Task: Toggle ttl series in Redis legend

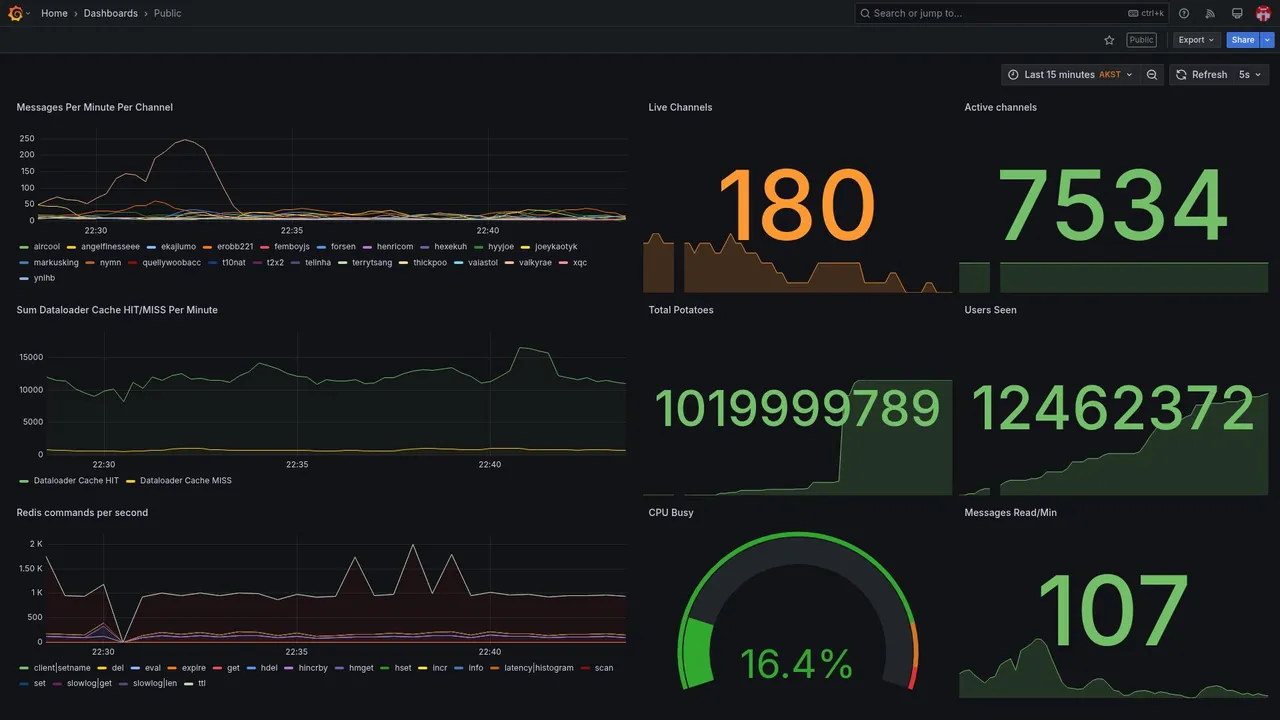Action: (202, 683)
